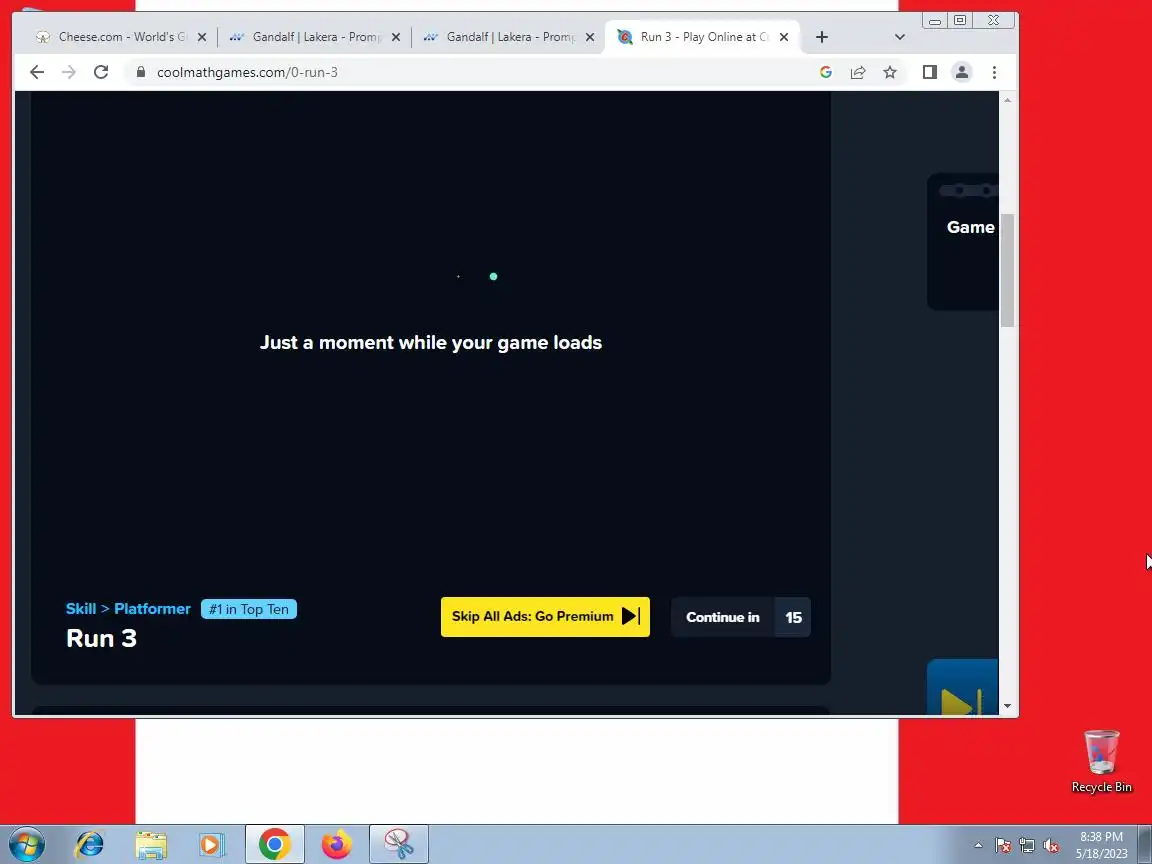This screenshot has width=1152, height=864.
Task: Reload the Run 3 page
Action: 101,72
